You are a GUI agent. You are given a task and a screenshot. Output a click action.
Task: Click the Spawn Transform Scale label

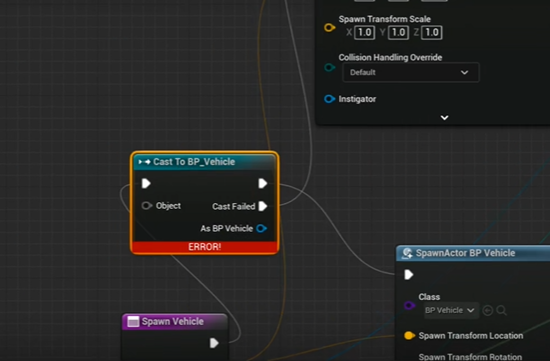384,19
